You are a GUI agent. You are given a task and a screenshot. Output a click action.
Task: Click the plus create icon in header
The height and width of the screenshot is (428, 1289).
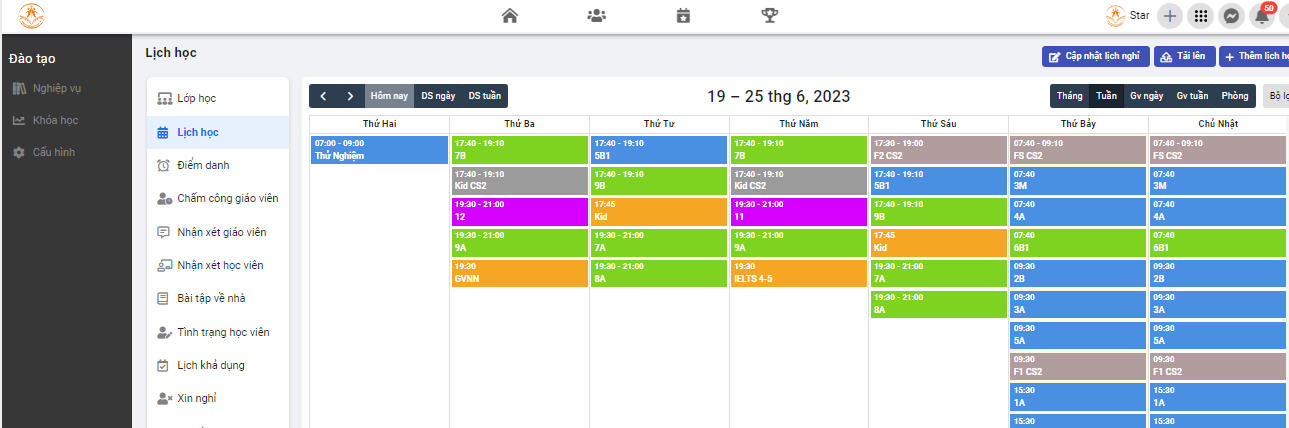pyautogui.click(x=1170, y=16)
